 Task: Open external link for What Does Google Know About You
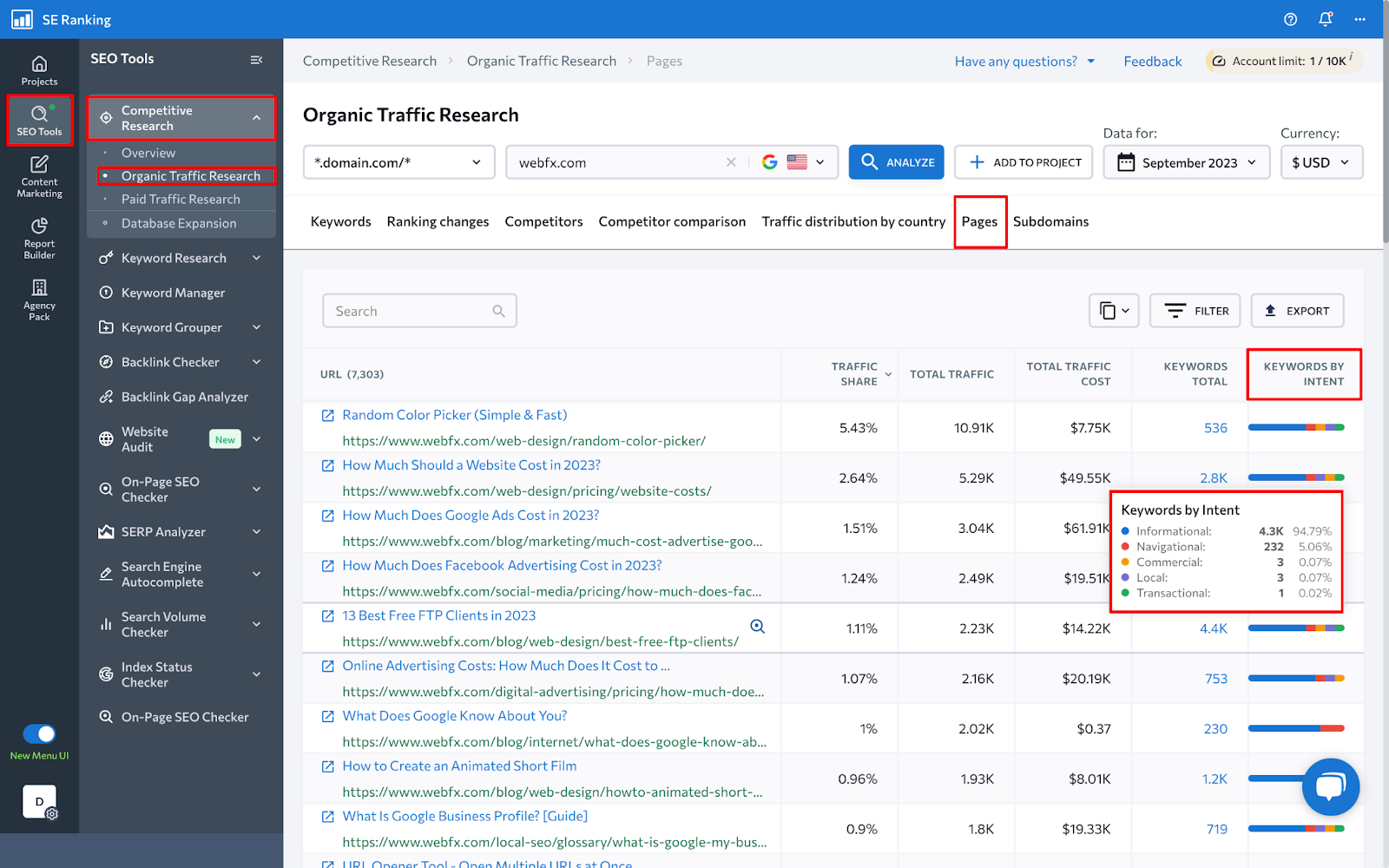click(328, 716)
